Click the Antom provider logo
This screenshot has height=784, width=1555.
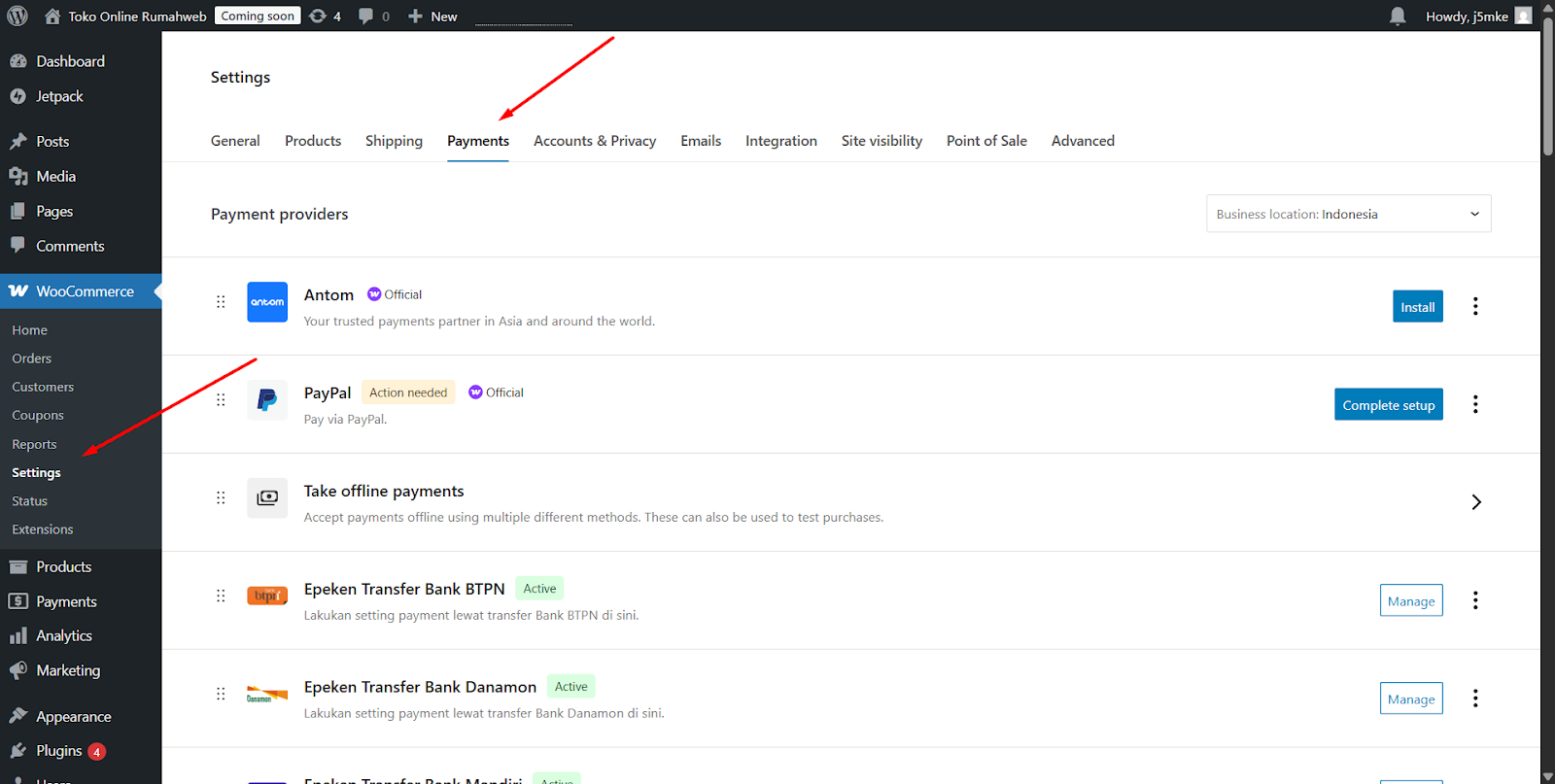267,302
